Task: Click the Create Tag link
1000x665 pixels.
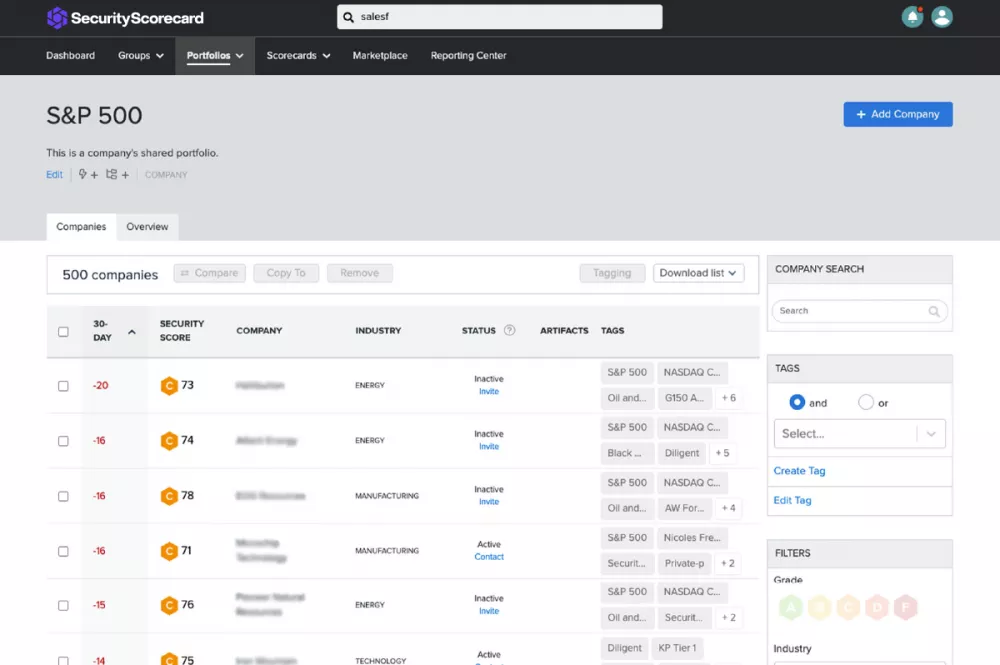Action: click(x=799, y=471)
